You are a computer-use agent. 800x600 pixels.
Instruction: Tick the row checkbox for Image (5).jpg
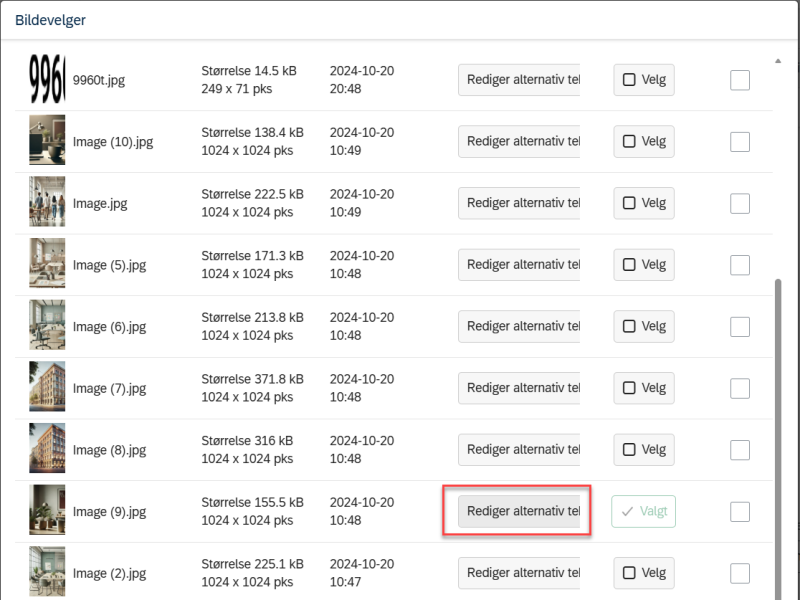[740, 265]
